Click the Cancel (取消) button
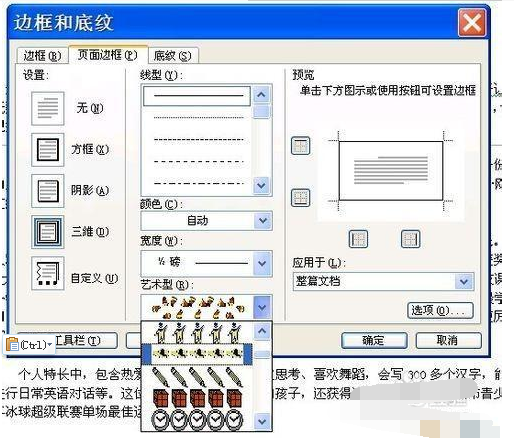The width and height of the screenshot is (514, 438). [448, 340]
